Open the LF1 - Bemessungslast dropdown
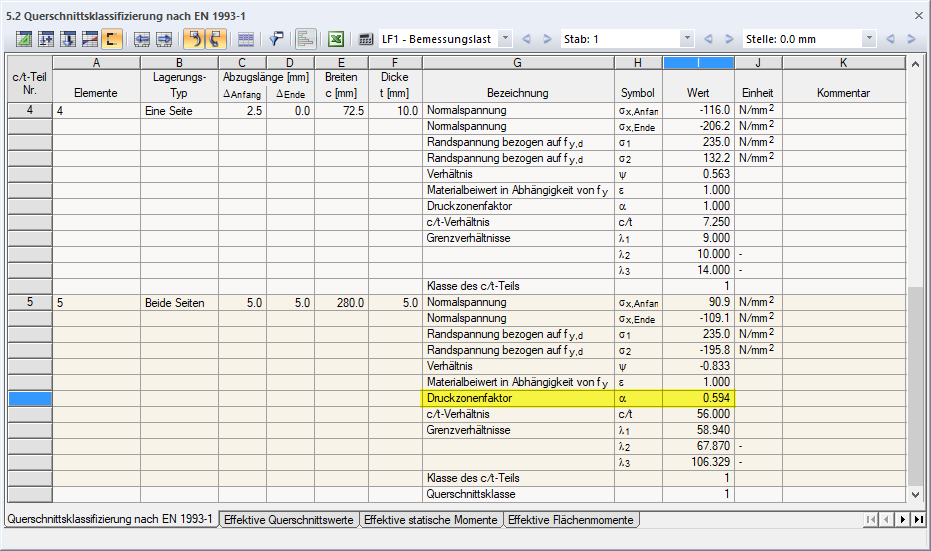This screenshot has height=551, width=931. [x=505, y=39]
